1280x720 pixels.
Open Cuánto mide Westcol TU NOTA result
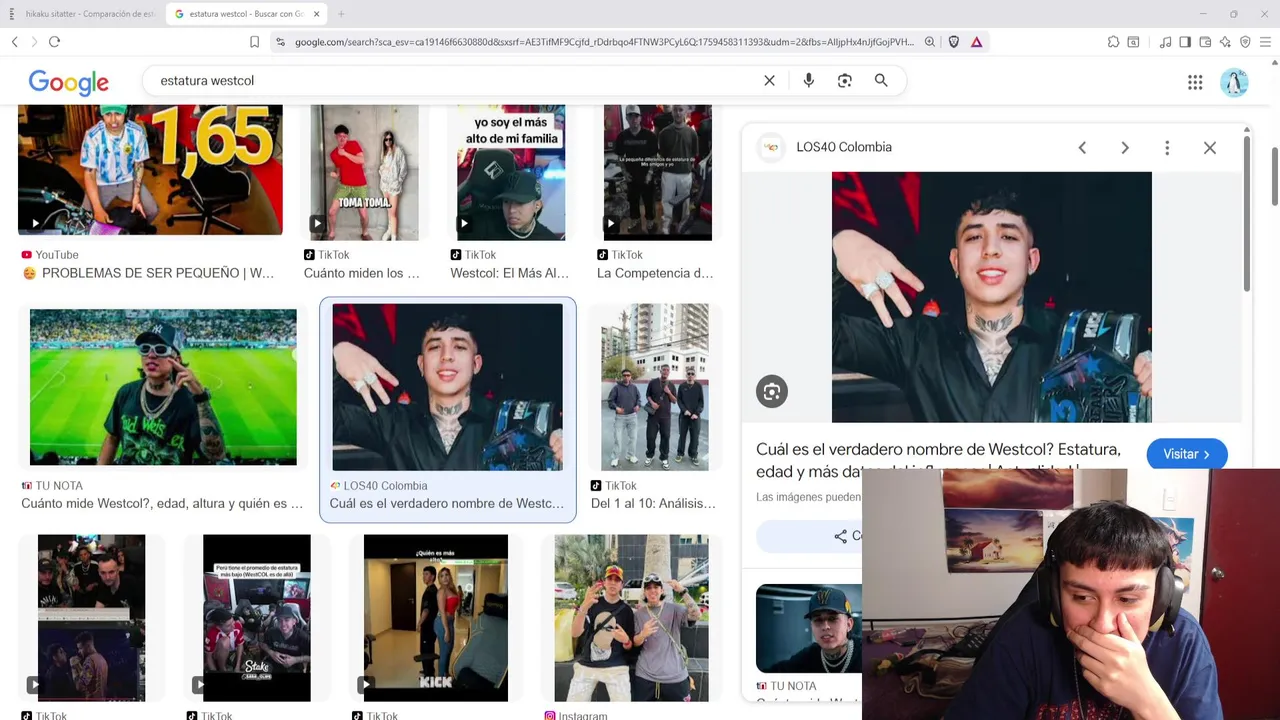pos(162,503)
